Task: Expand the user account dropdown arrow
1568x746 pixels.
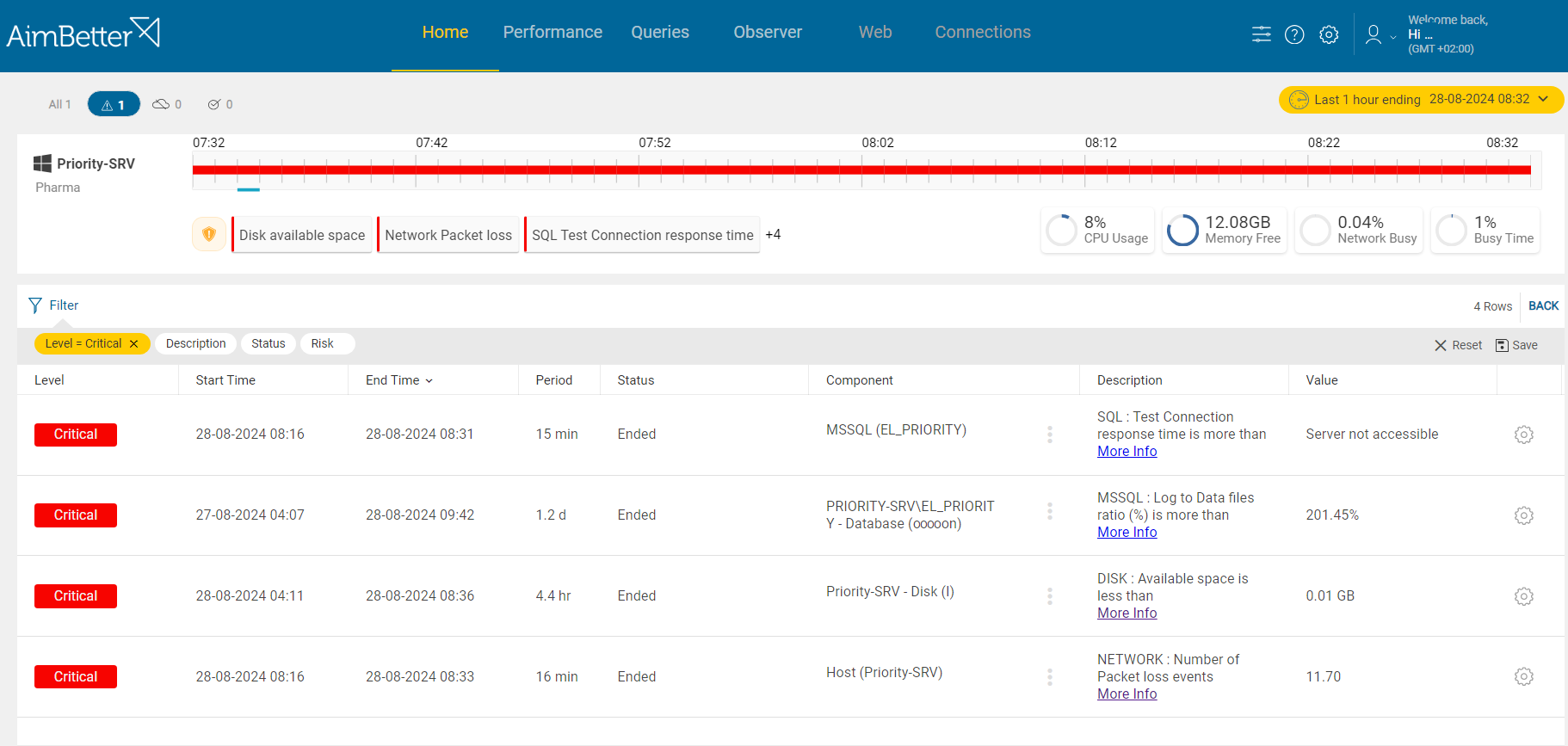Action: 1393,37
